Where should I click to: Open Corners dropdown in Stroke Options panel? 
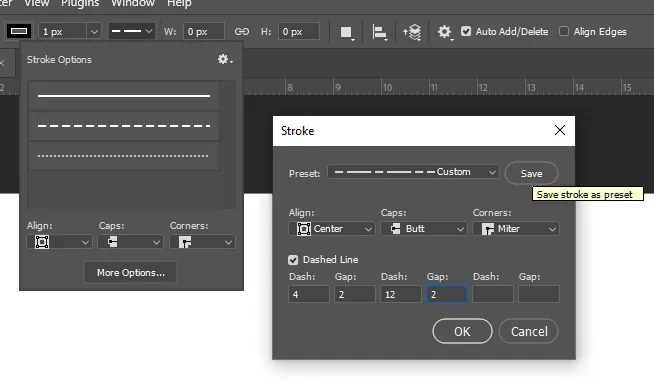pos(202,242)
